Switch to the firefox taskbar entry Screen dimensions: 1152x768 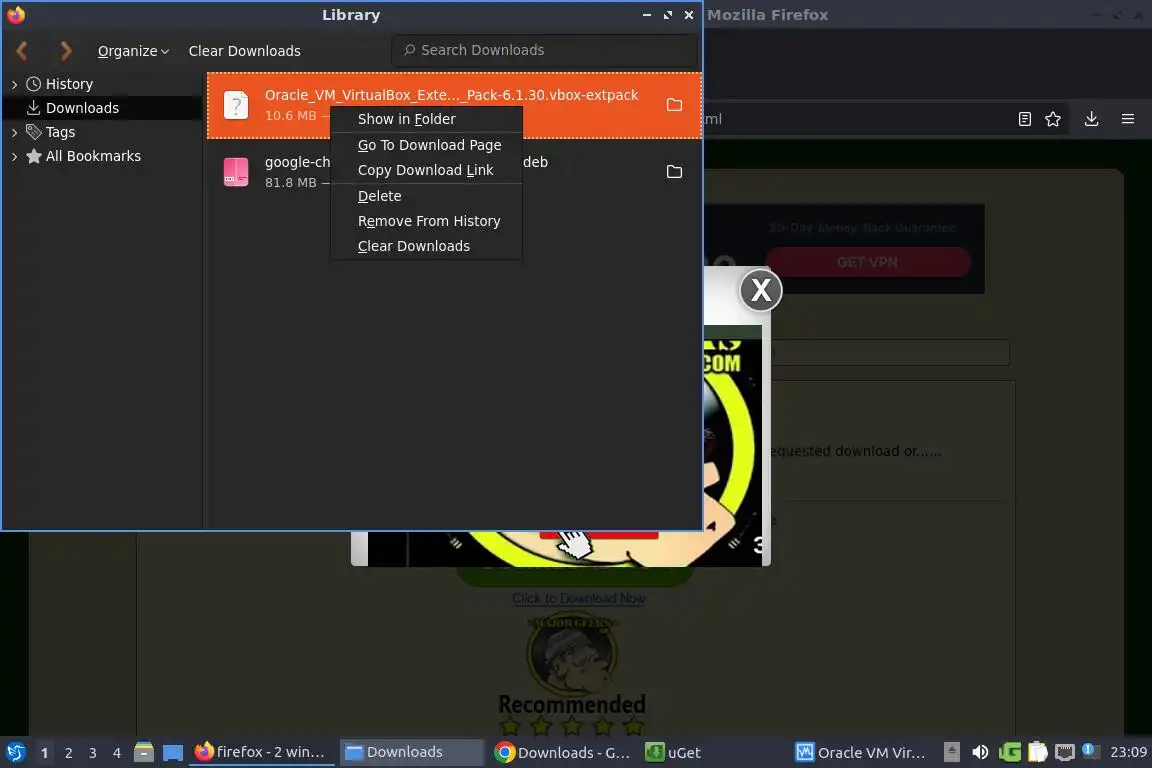261,752
